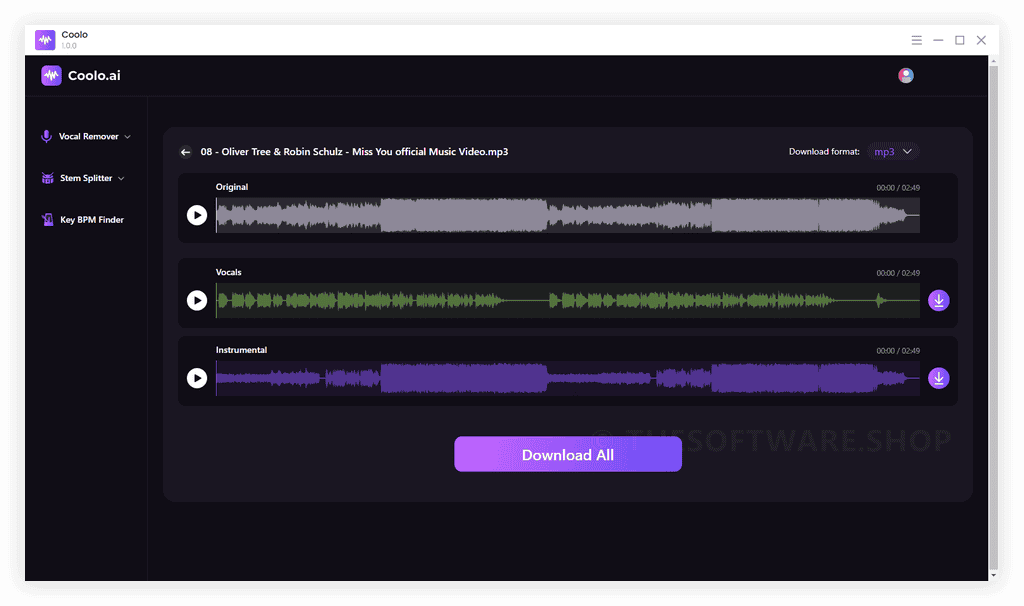The image size is (1024, 606).
Task: Click the scrollbar down arrow
Action: pos(993,575)
